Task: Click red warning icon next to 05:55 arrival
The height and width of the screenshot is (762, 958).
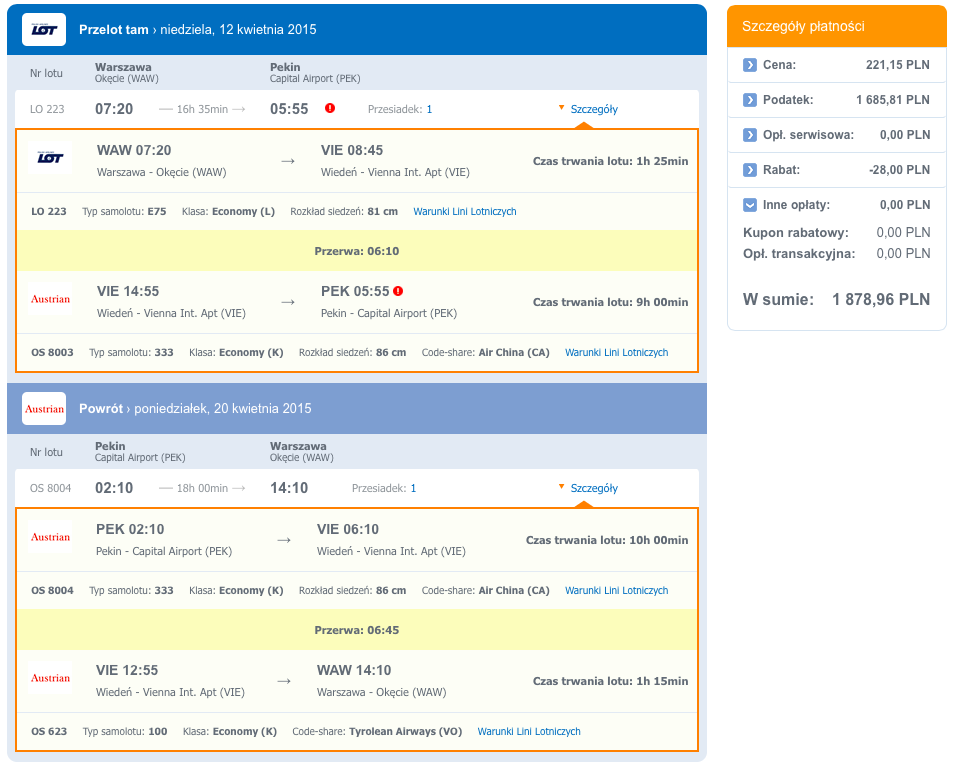Action: click(330, 108)
